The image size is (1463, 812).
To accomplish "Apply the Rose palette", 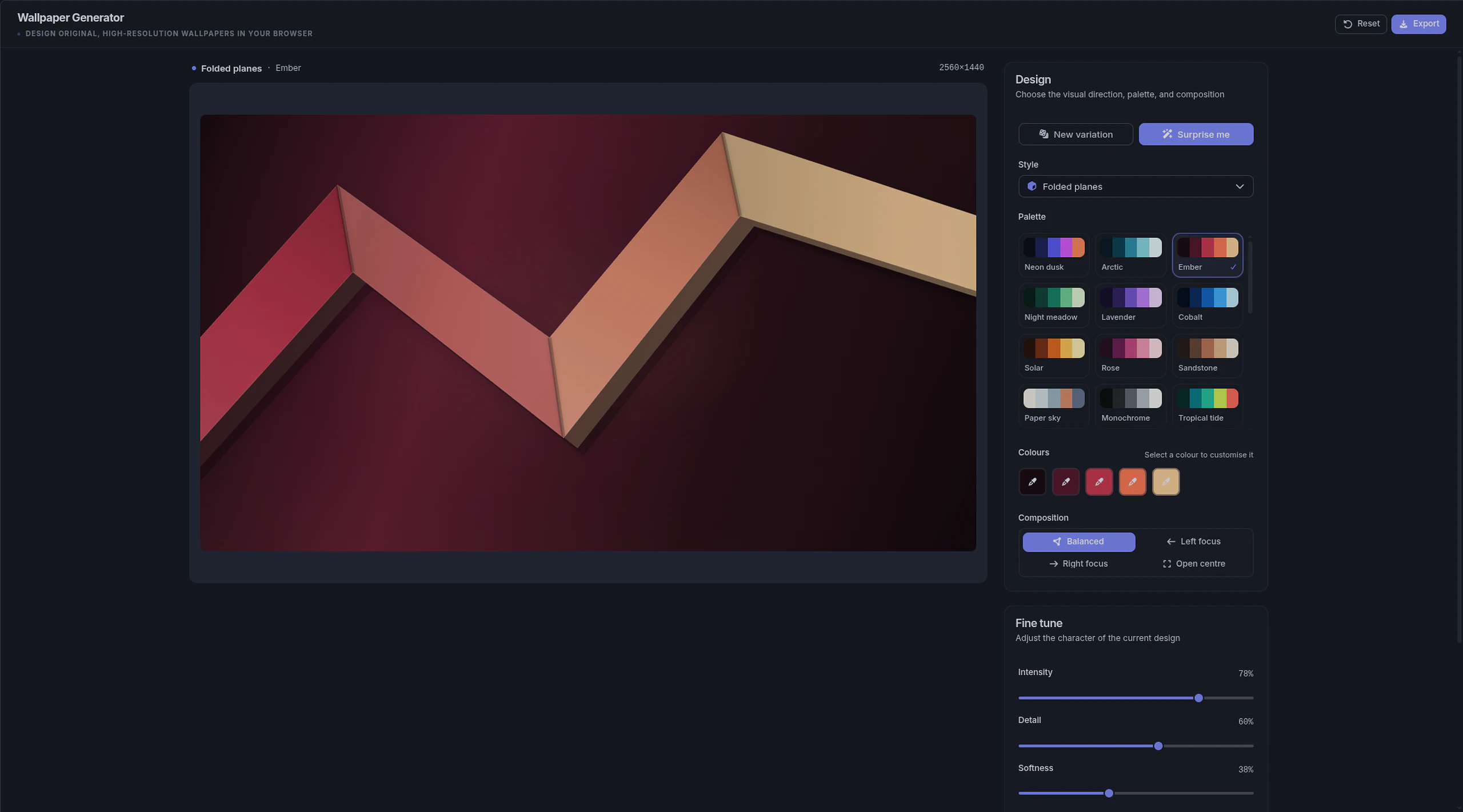I will click(x=1130, y=356).
